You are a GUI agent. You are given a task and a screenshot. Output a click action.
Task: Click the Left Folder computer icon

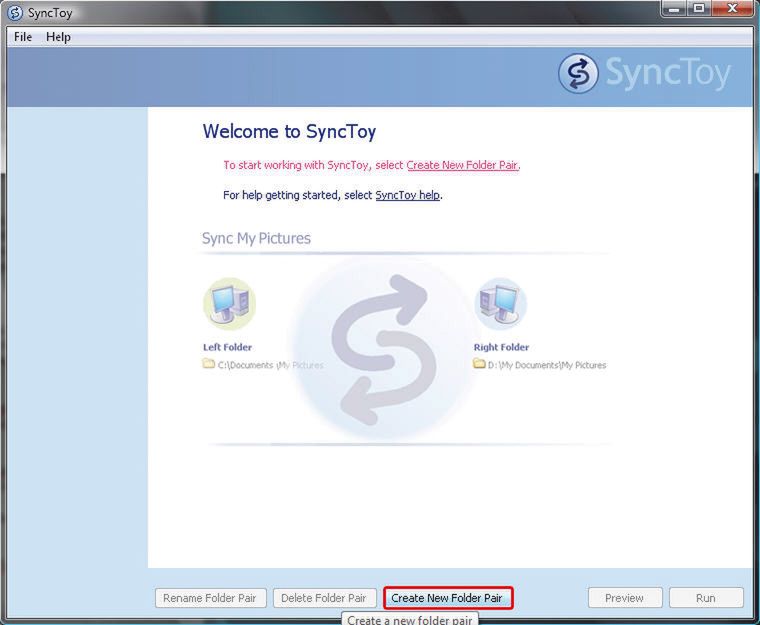pyautogui.click(x=229, y=304)
